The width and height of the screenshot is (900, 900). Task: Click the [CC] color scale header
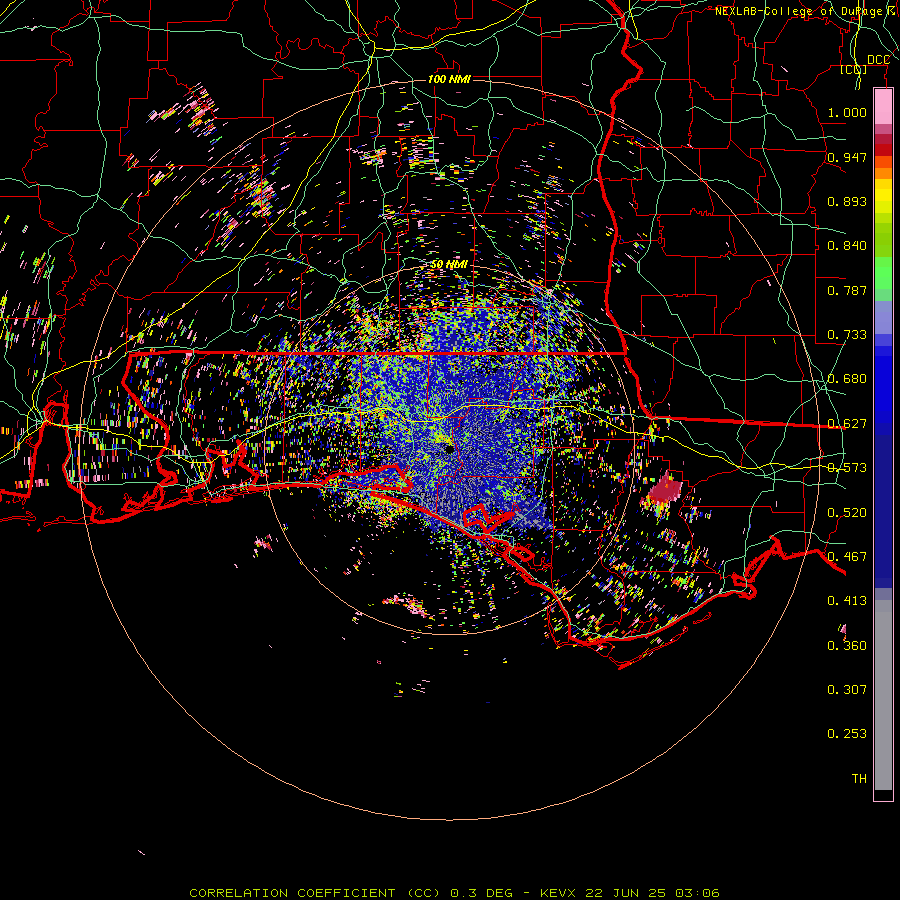(854, 69)
